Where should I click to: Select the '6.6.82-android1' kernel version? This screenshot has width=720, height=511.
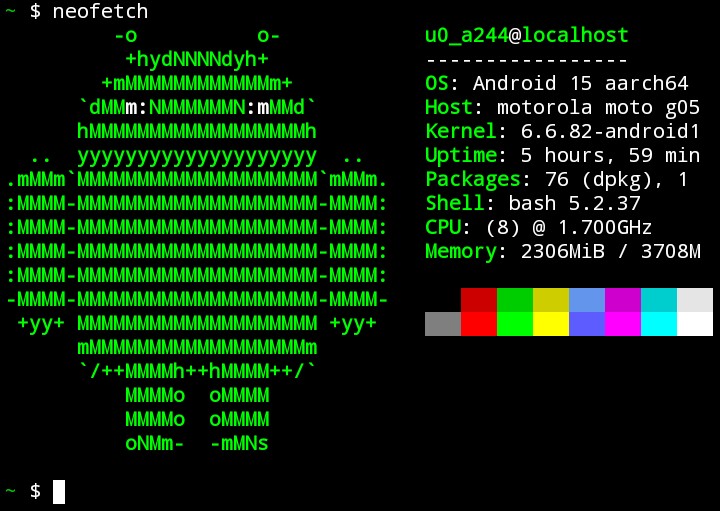pos(610,131)
